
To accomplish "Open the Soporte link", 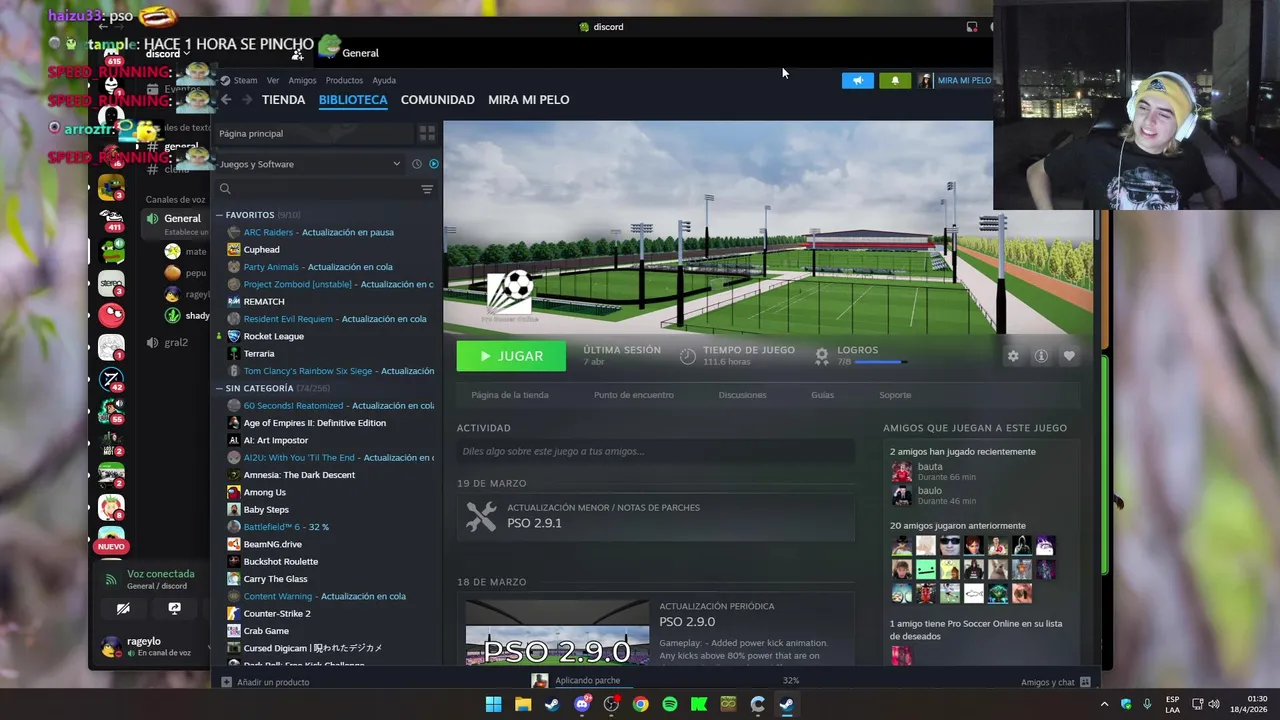I will 895,395.
